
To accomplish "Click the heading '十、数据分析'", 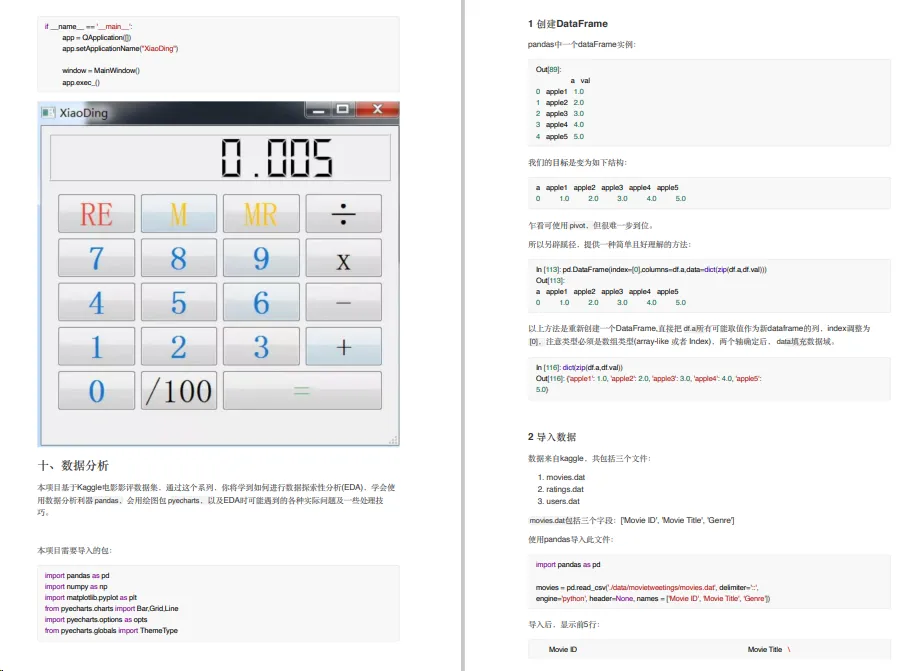I will pos(73,465).
